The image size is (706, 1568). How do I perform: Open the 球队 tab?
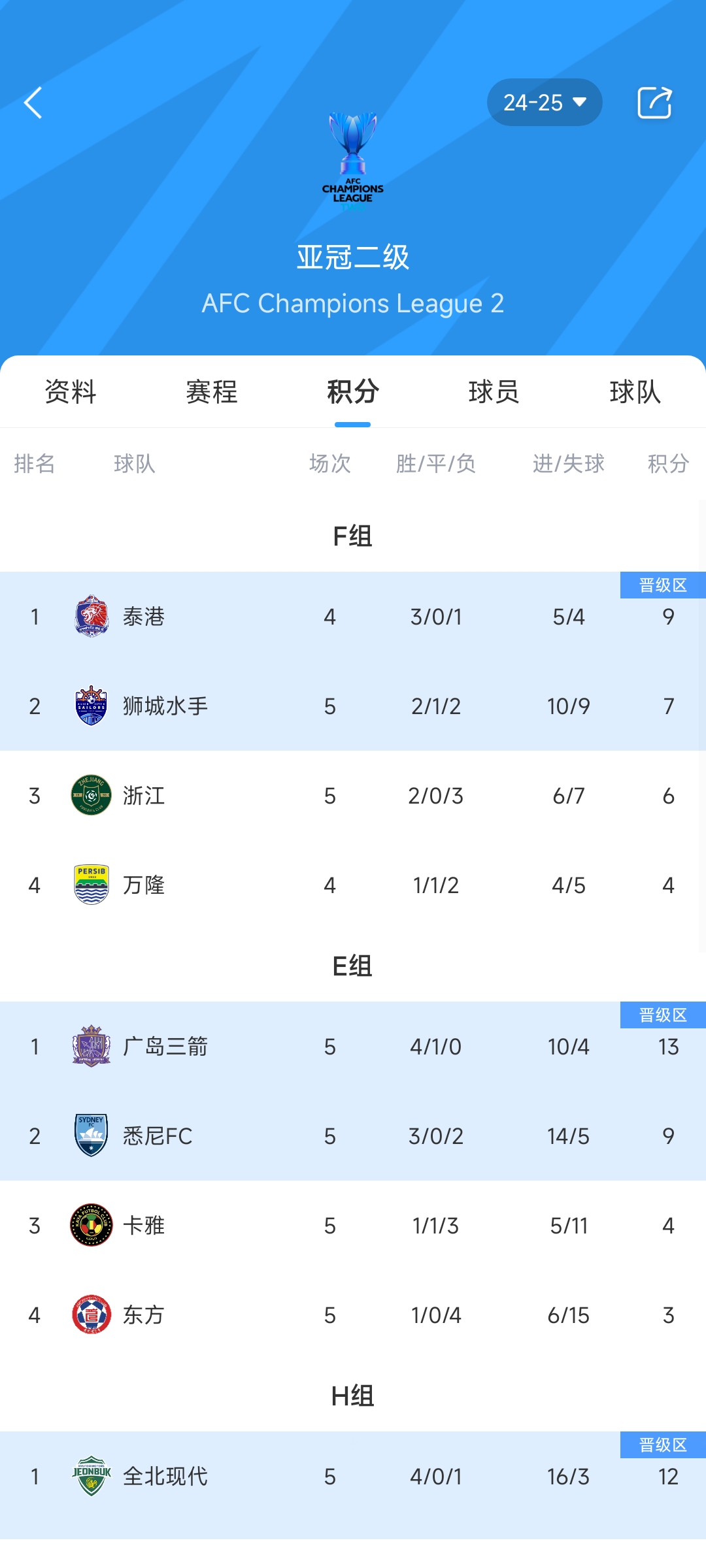pos(635,392)
